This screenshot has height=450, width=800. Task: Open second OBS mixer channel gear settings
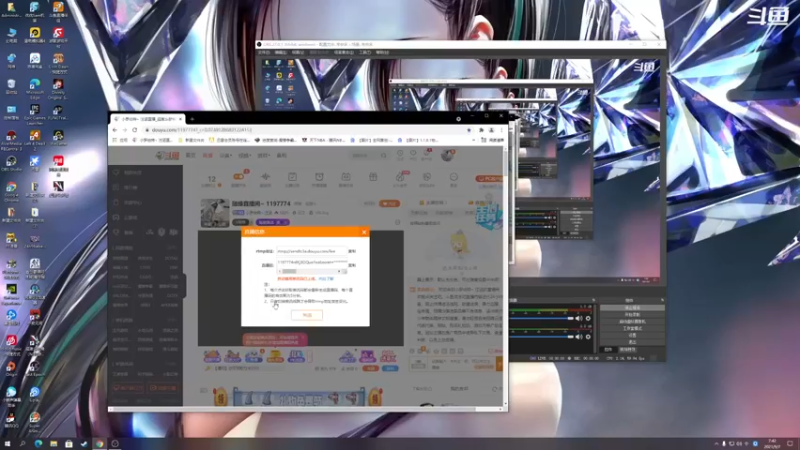[x=588, y=337]
